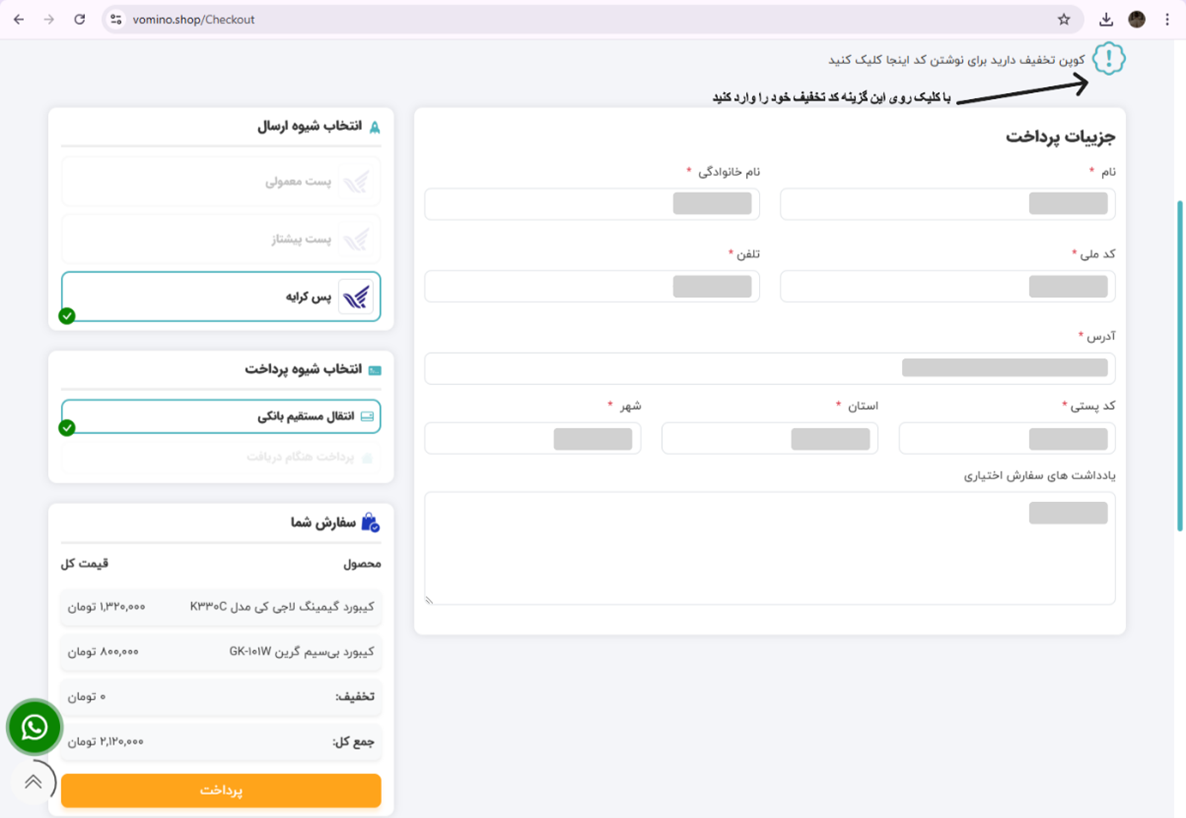
Task: Choose انتقال مستقیم بانکی payment method
Action: (221, 416)
